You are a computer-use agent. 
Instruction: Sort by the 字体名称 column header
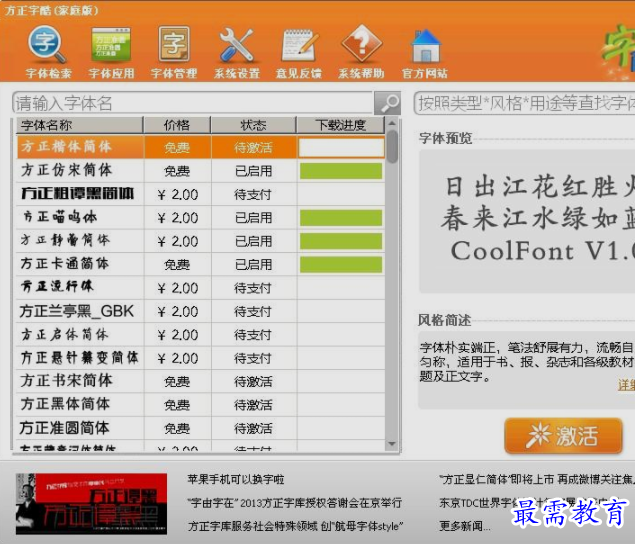pyautogui.click(x=80, y=125)
